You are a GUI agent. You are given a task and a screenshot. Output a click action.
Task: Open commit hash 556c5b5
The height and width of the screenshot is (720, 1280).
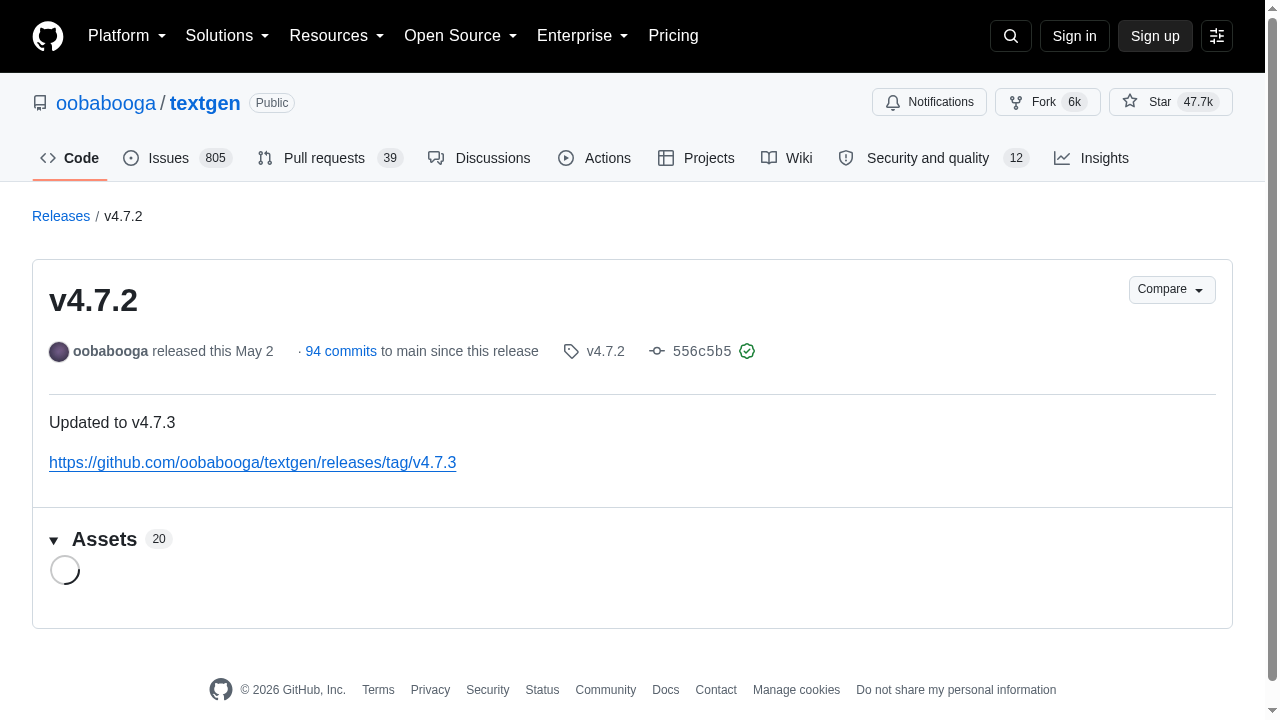pyautogui.click(x=702, y=351)
